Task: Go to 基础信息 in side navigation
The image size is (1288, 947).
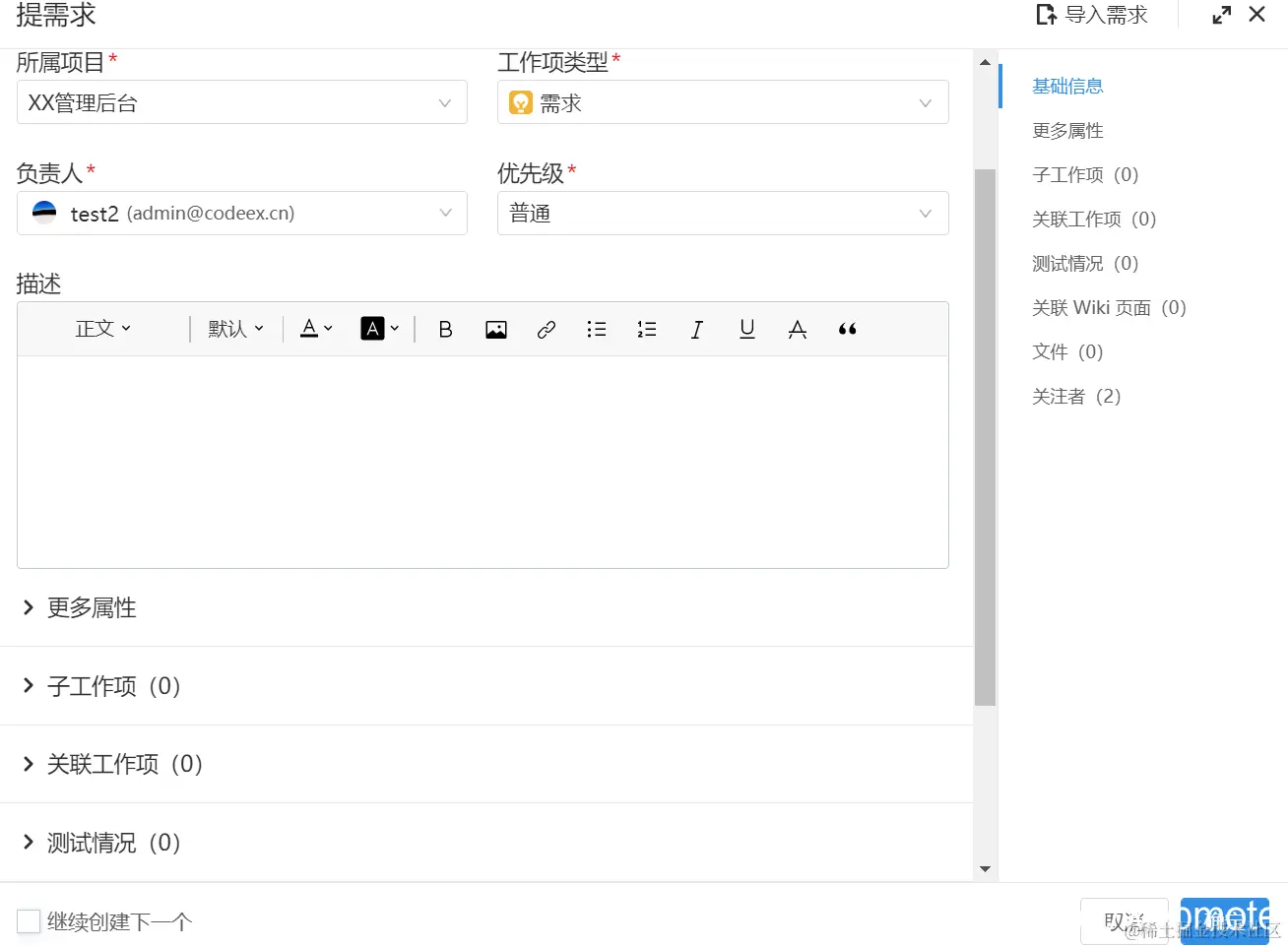Action: coord(1067,86)
